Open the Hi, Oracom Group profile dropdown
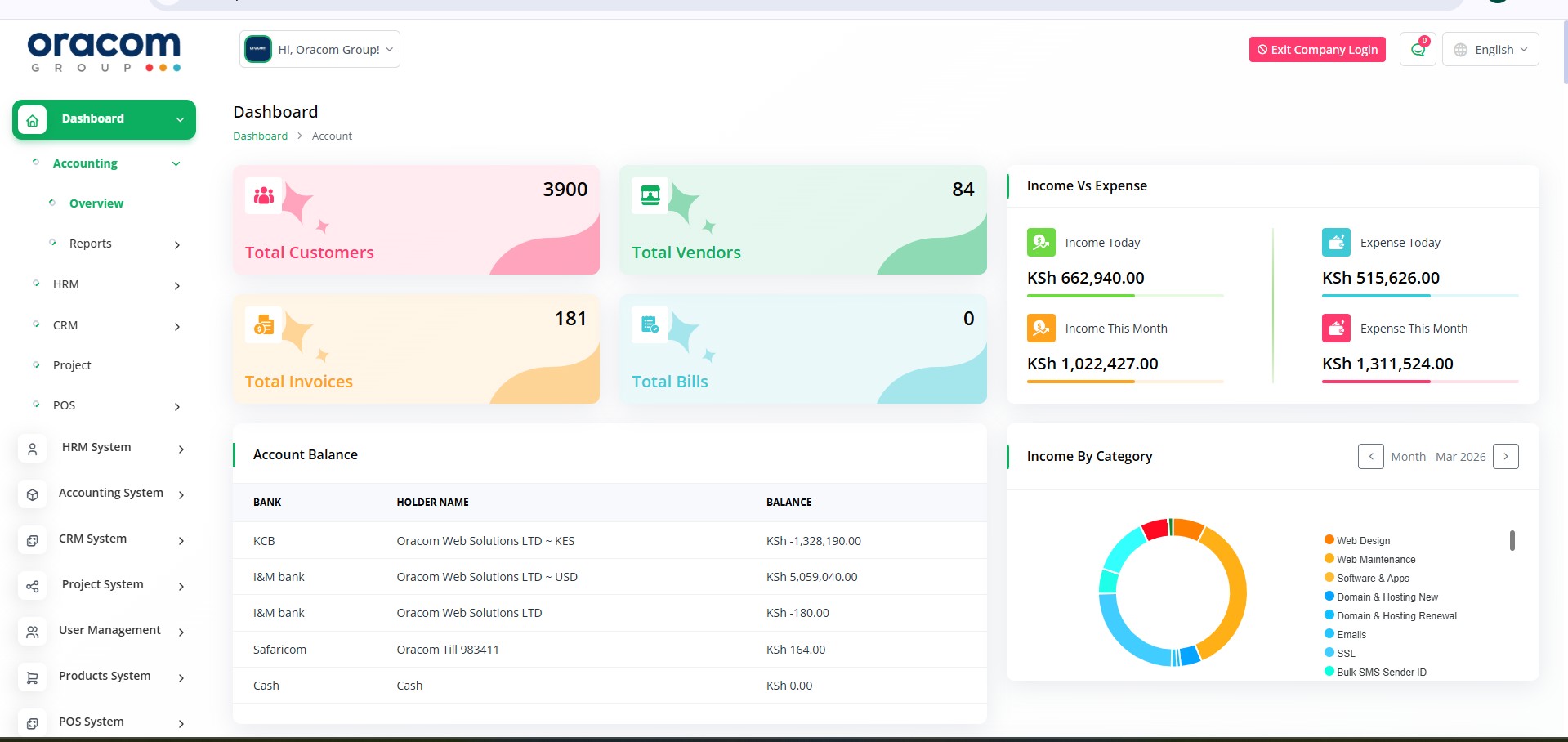The image size is (1568, 742). click(x=319, y=50)
